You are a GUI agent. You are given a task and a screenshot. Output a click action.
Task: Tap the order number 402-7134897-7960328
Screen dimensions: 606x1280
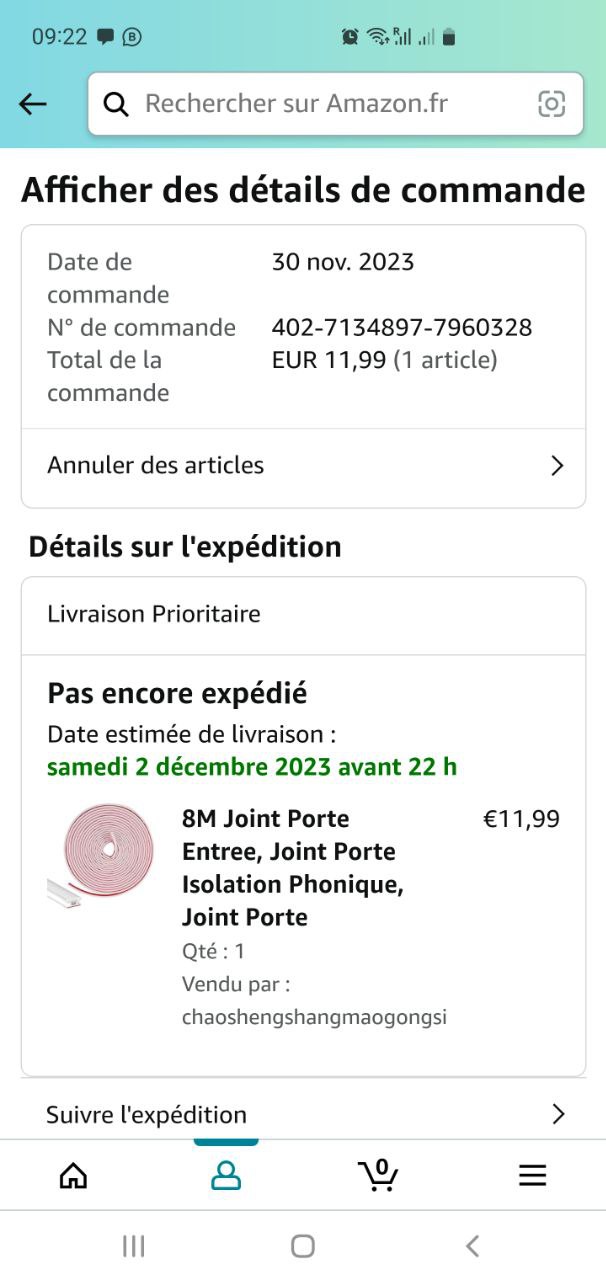pyautogui.click(x=402, y=327)
